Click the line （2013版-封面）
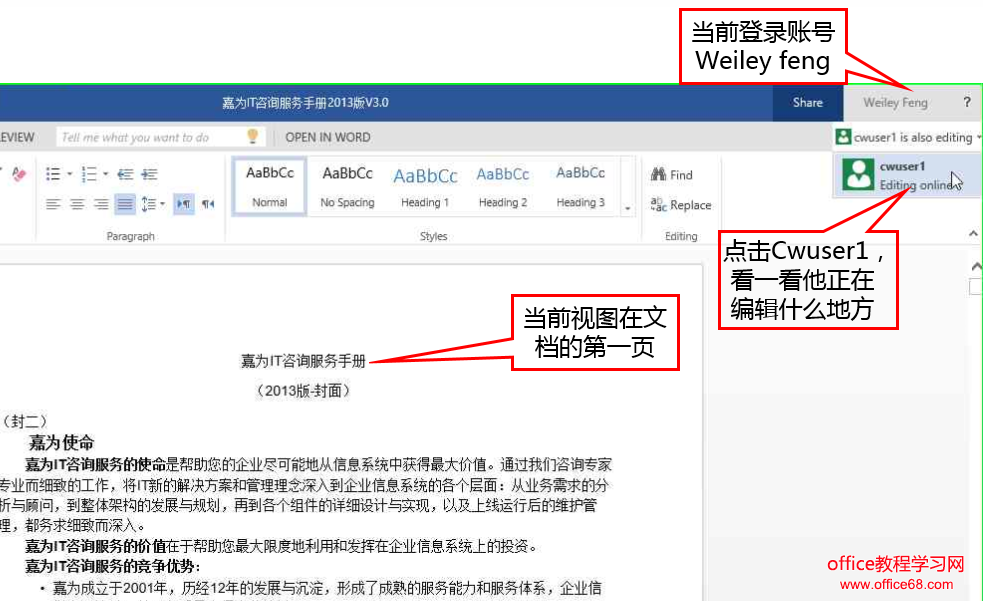Screen dimensions: 983x601 [303, 391]
